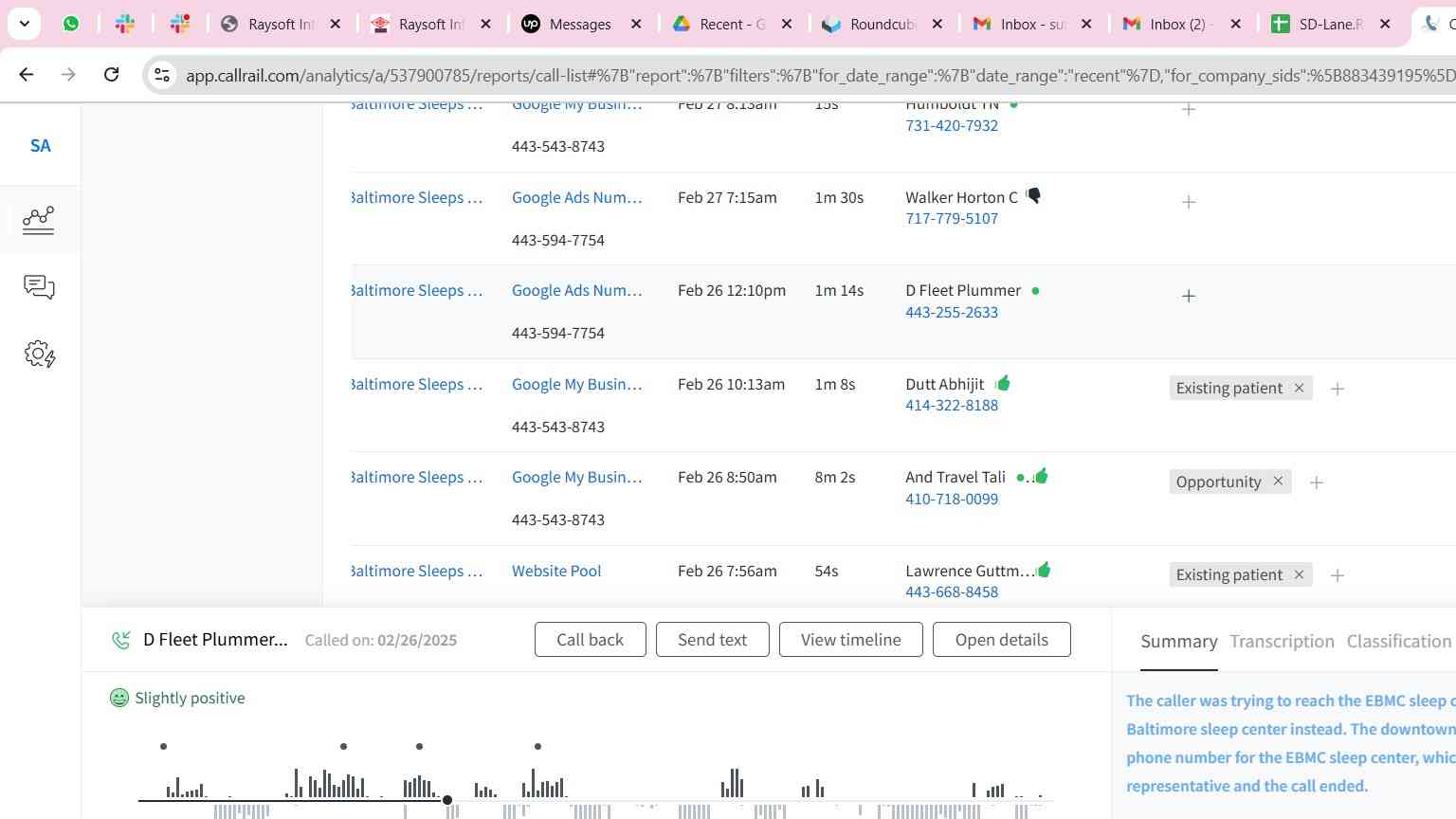1456x819 pixels.
Task: Remove Existing patient tag from Dutt Abhijit call
Action: 1299,388
